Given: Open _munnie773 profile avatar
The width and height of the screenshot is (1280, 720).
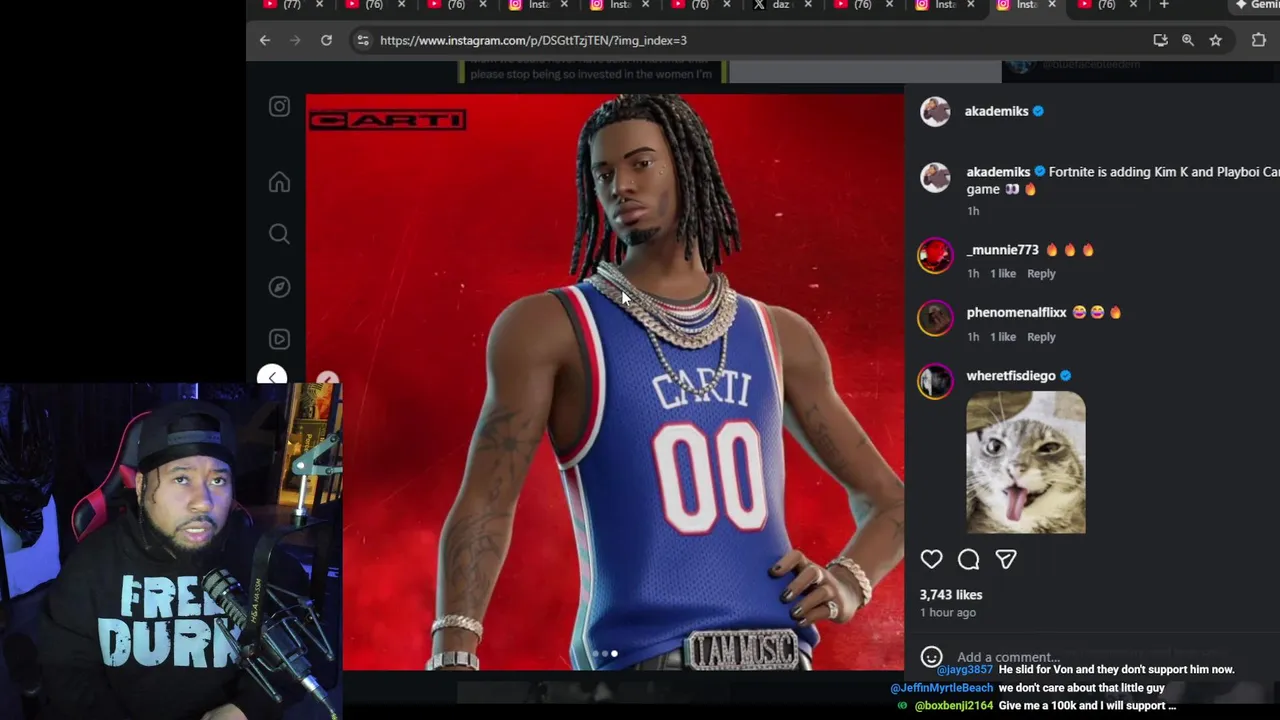Looking at the screenshot, I should tap(935, 255).
